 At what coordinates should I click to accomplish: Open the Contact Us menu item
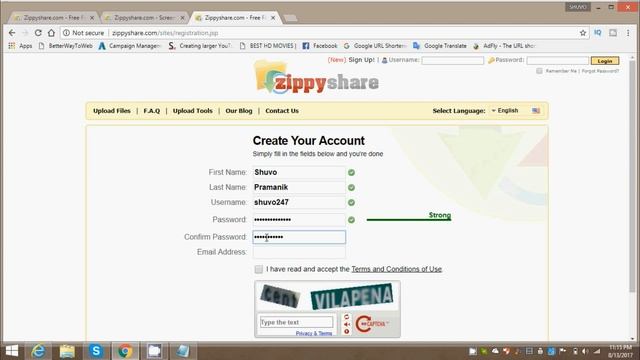(x=282, y=111)
